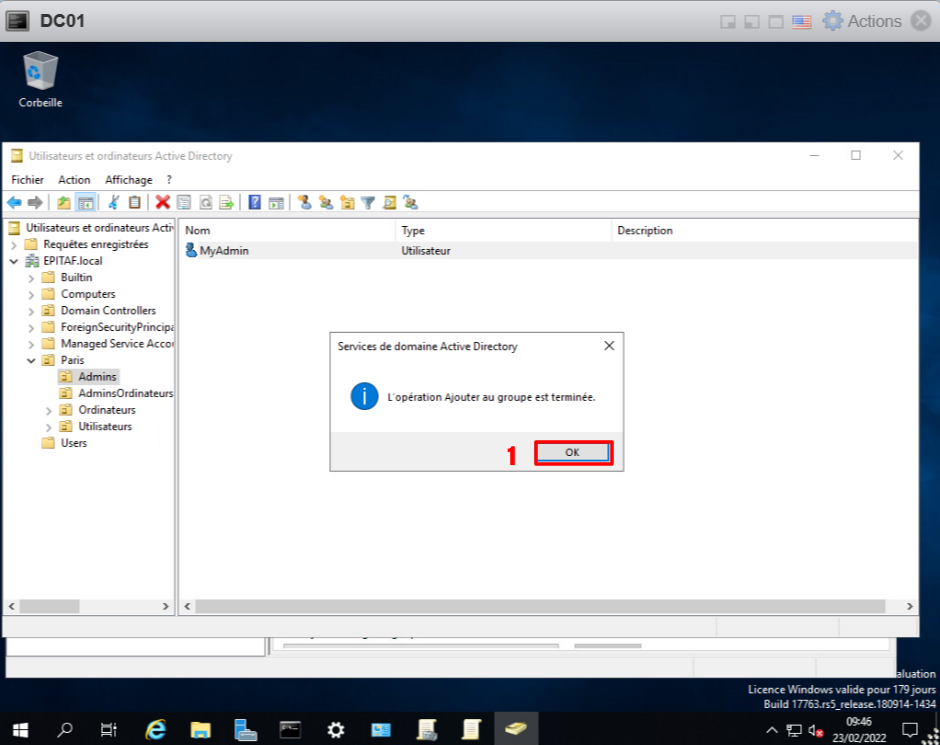This screenshot has height=745, width=940.
Task: Collapse the Paris organizational unit
Action: [x=31, y=360]
